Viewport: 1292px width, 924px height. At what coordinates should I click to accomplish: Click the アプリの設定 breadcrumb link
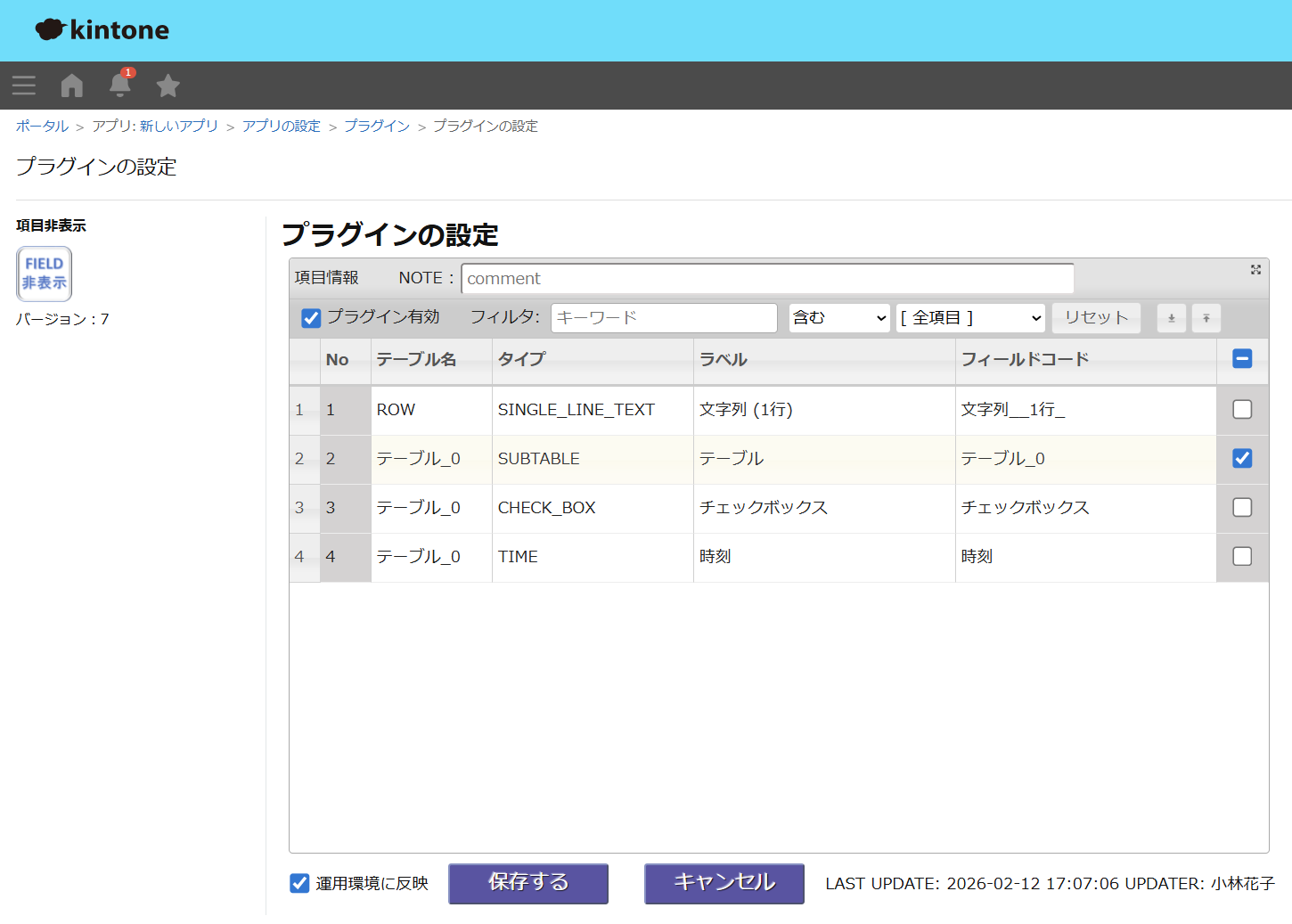tap(281, 127)
